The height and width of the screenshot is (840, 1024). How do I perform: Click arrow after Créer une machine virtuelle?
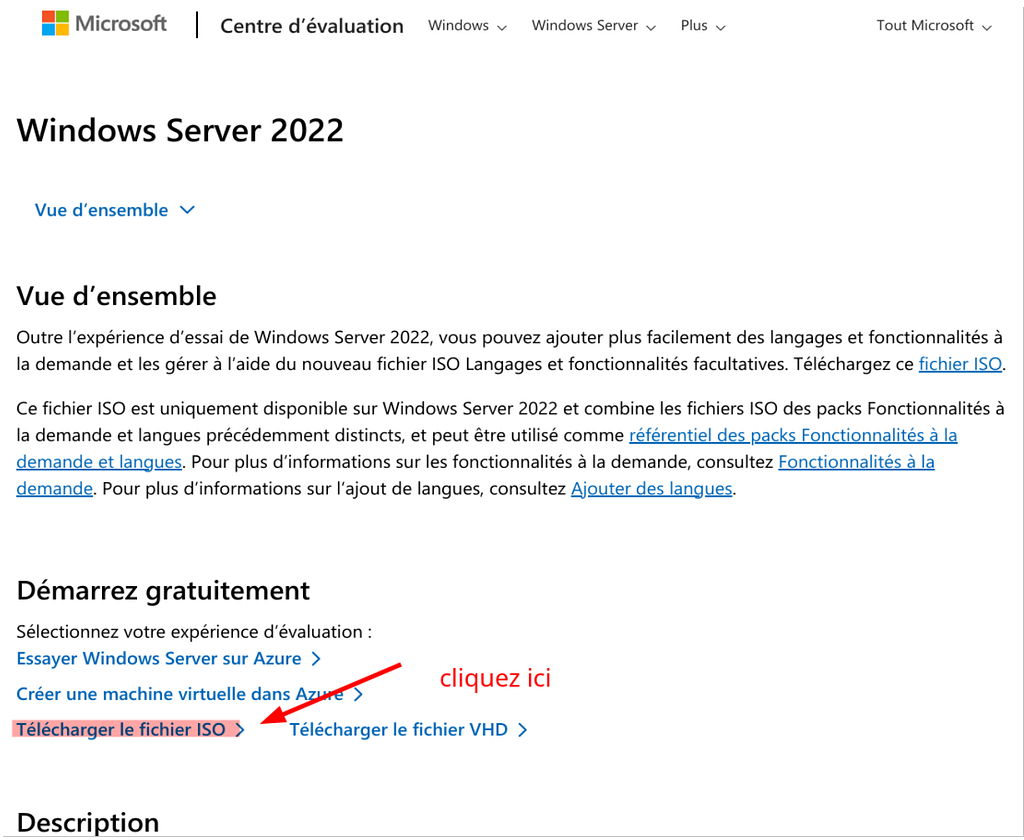coord(358,694)
